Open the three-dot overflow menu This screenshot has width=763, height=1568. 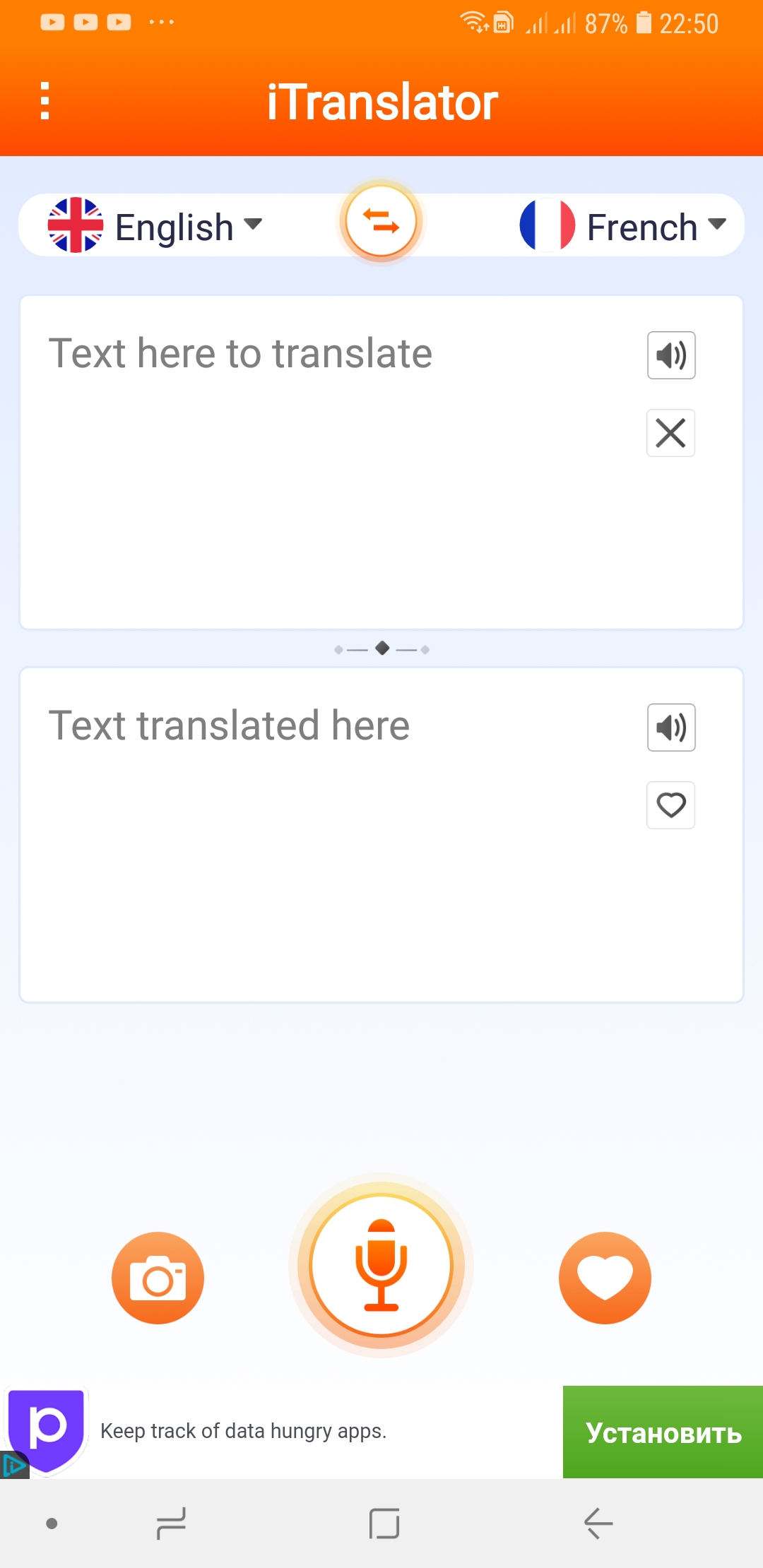pos(45,101)
